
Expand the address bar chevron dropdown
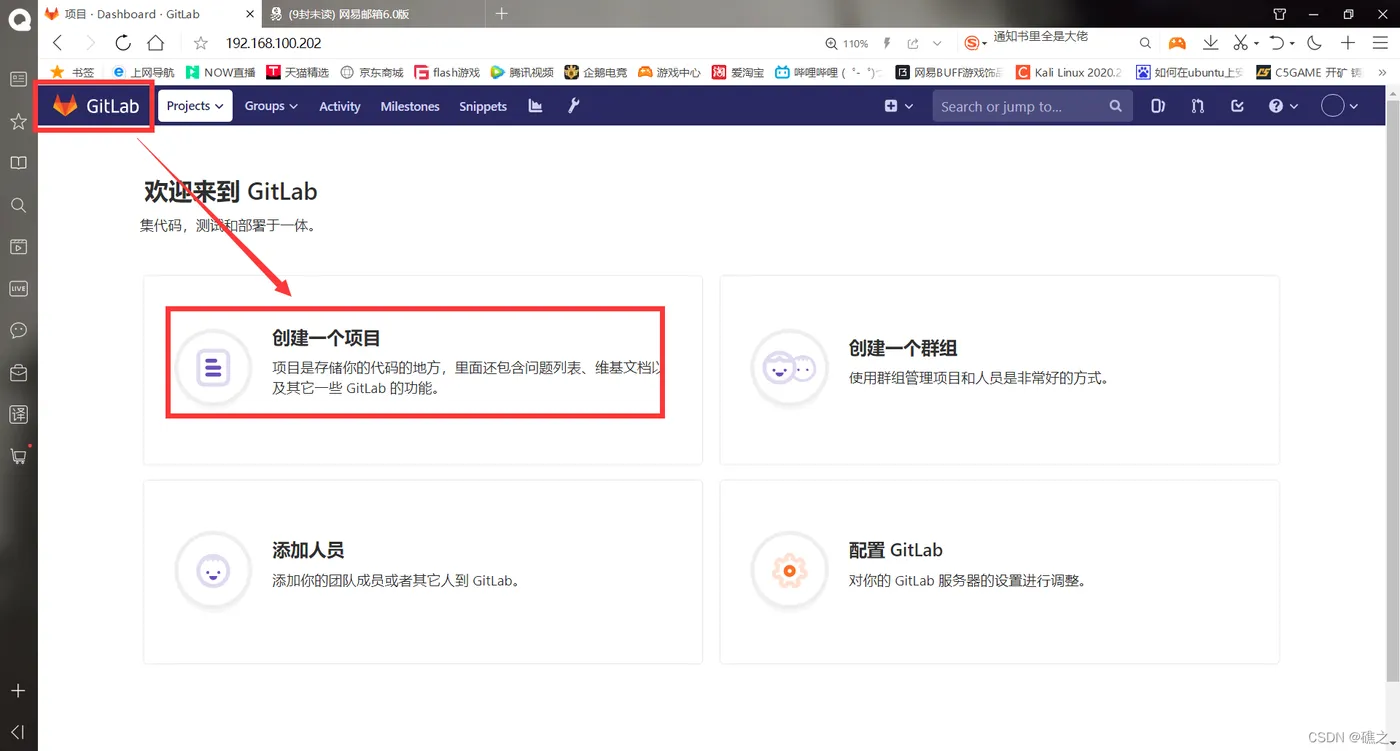coord(937,44)
